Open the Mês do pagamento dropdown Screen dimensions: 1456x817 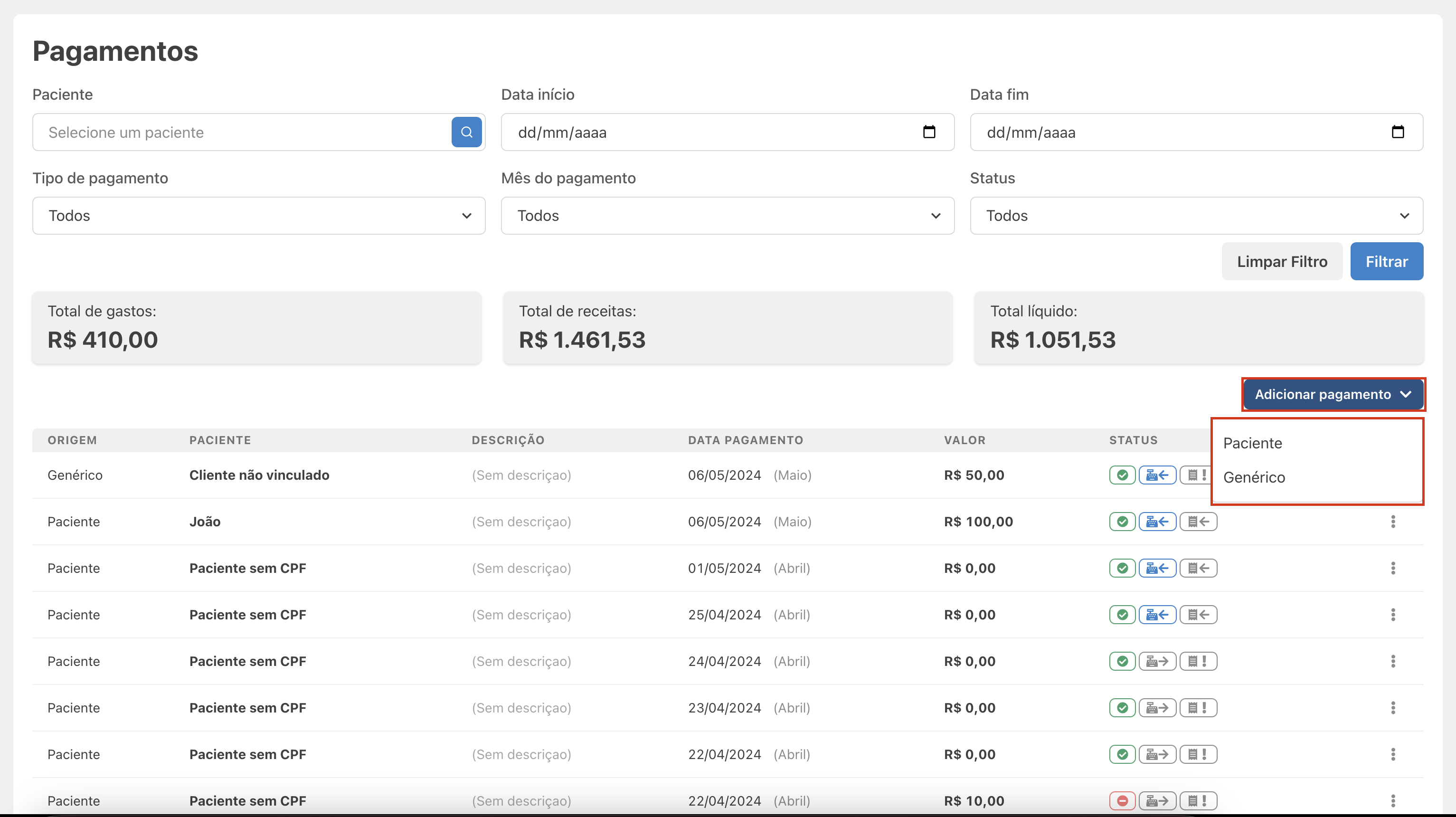(x=728, y=216)
